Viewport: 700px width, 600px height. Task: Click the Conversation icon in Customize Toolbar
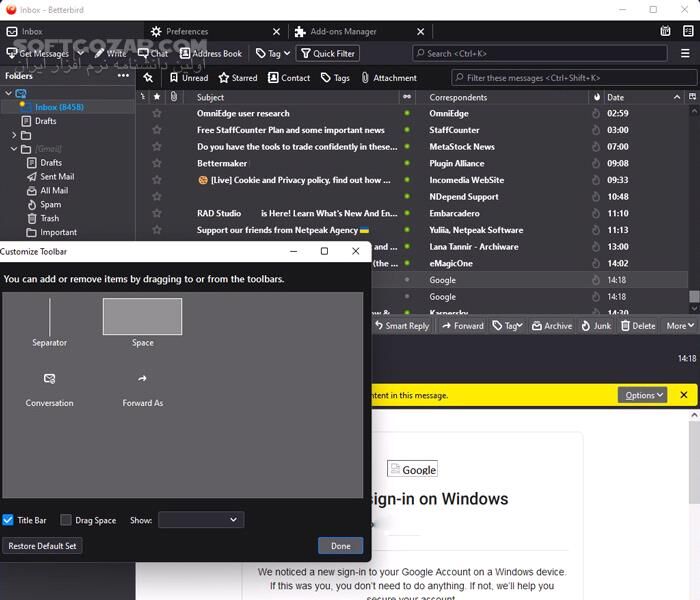50,379
